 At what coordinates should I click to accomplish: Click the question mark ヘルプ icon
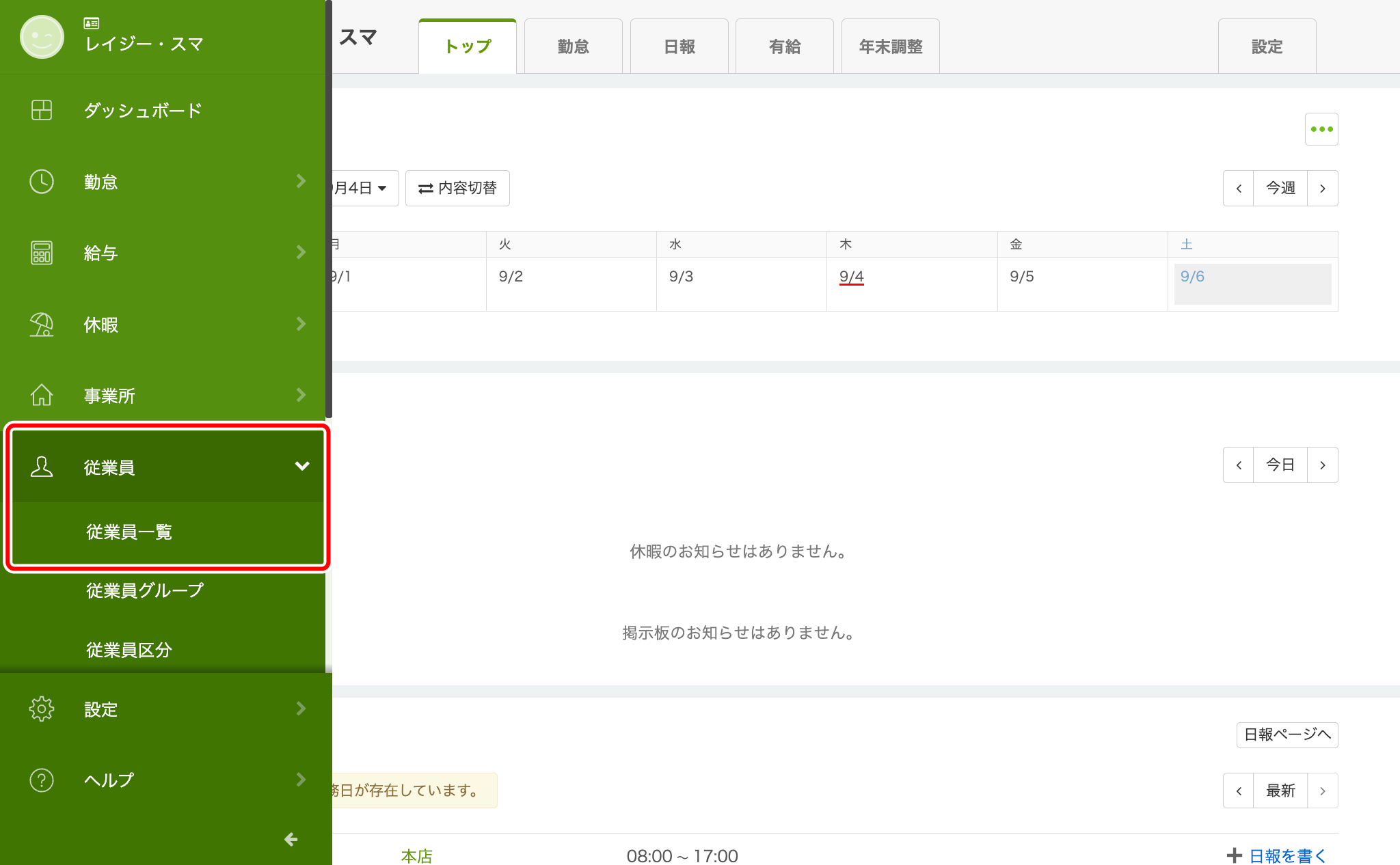click(x=42, y=780)
